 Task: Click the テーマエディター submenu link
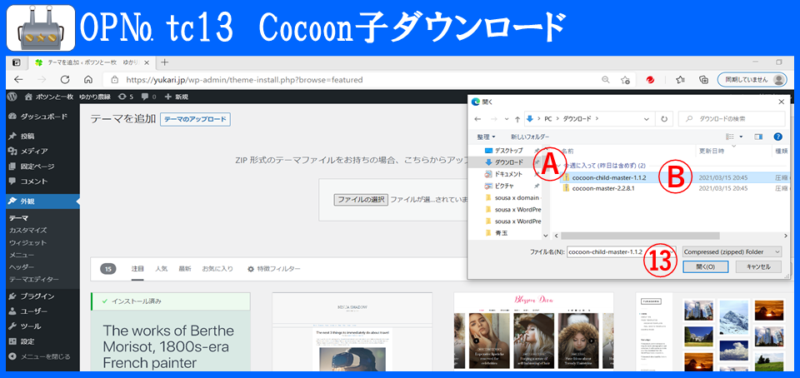[x=34, y=280]
